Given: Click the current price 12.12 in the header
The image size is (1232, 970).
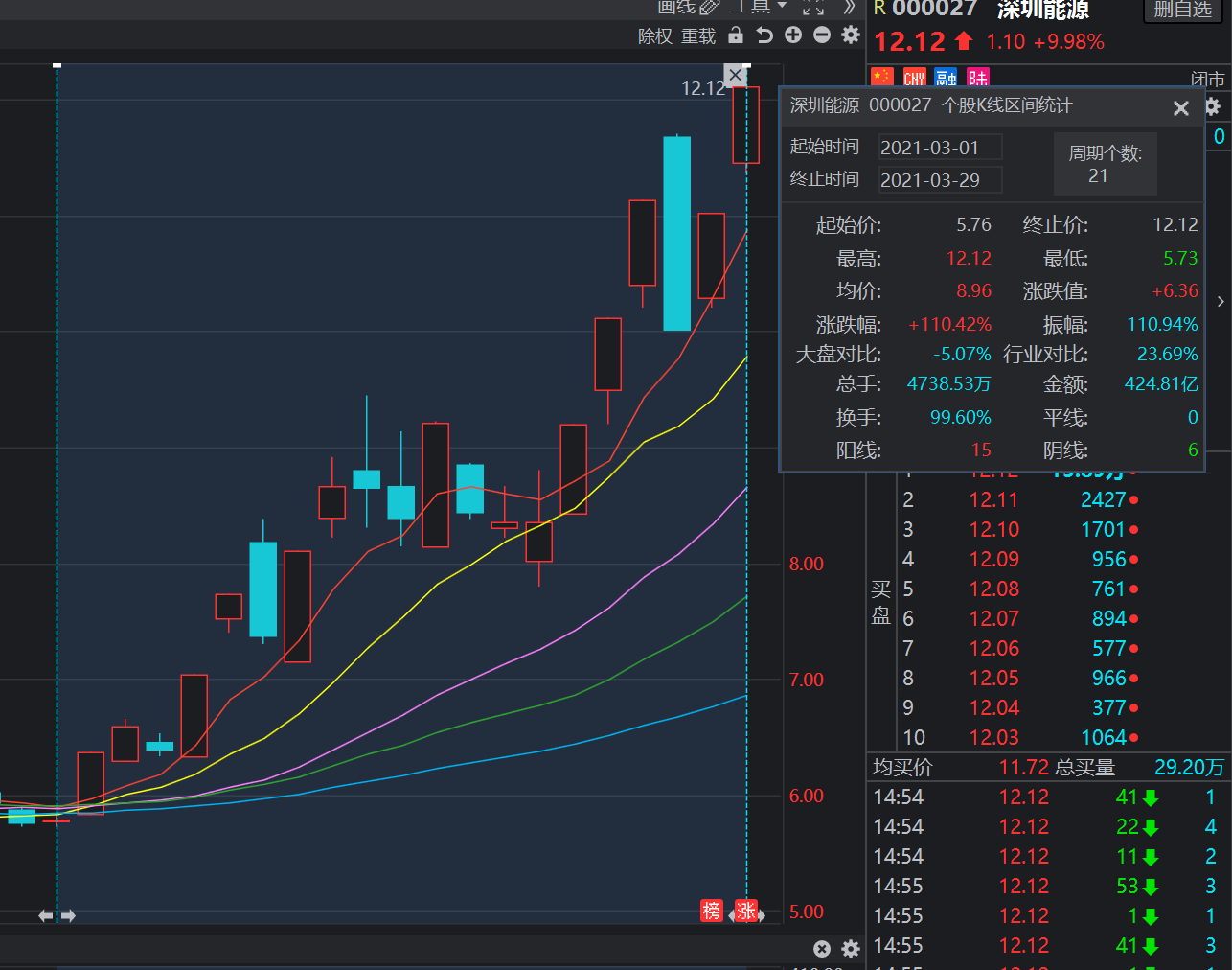Looking at the screenshot, I should [909, 42].
